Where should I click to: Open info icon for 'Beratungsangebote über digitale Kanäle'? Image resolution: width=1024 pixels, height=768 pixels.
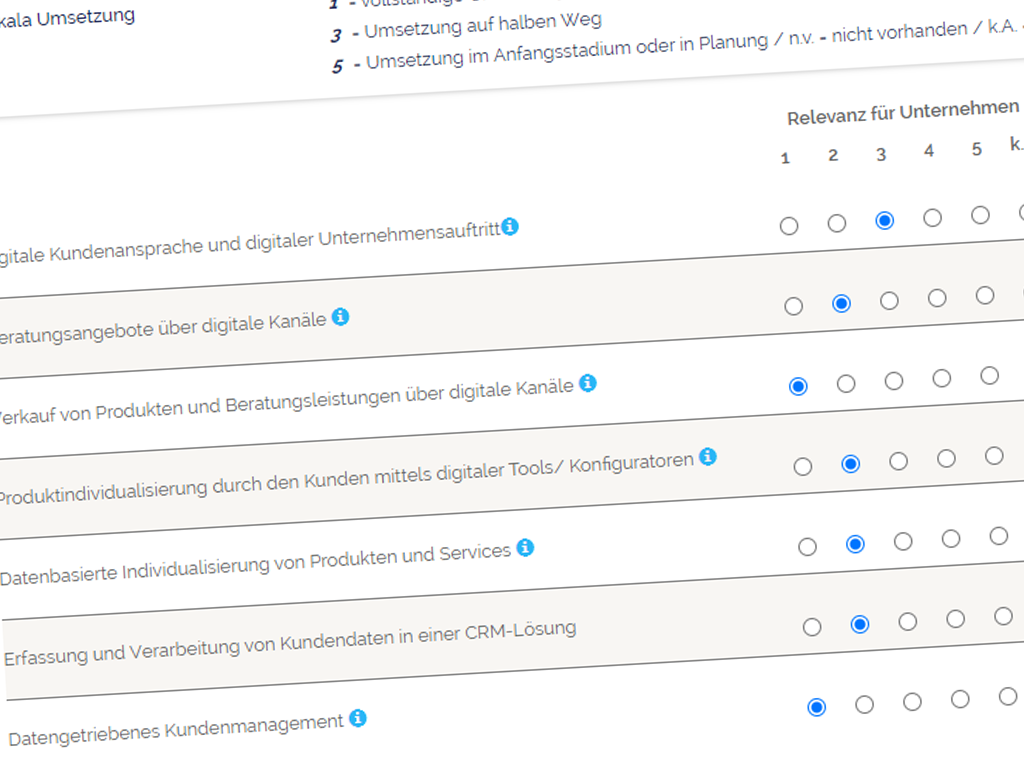340,317
